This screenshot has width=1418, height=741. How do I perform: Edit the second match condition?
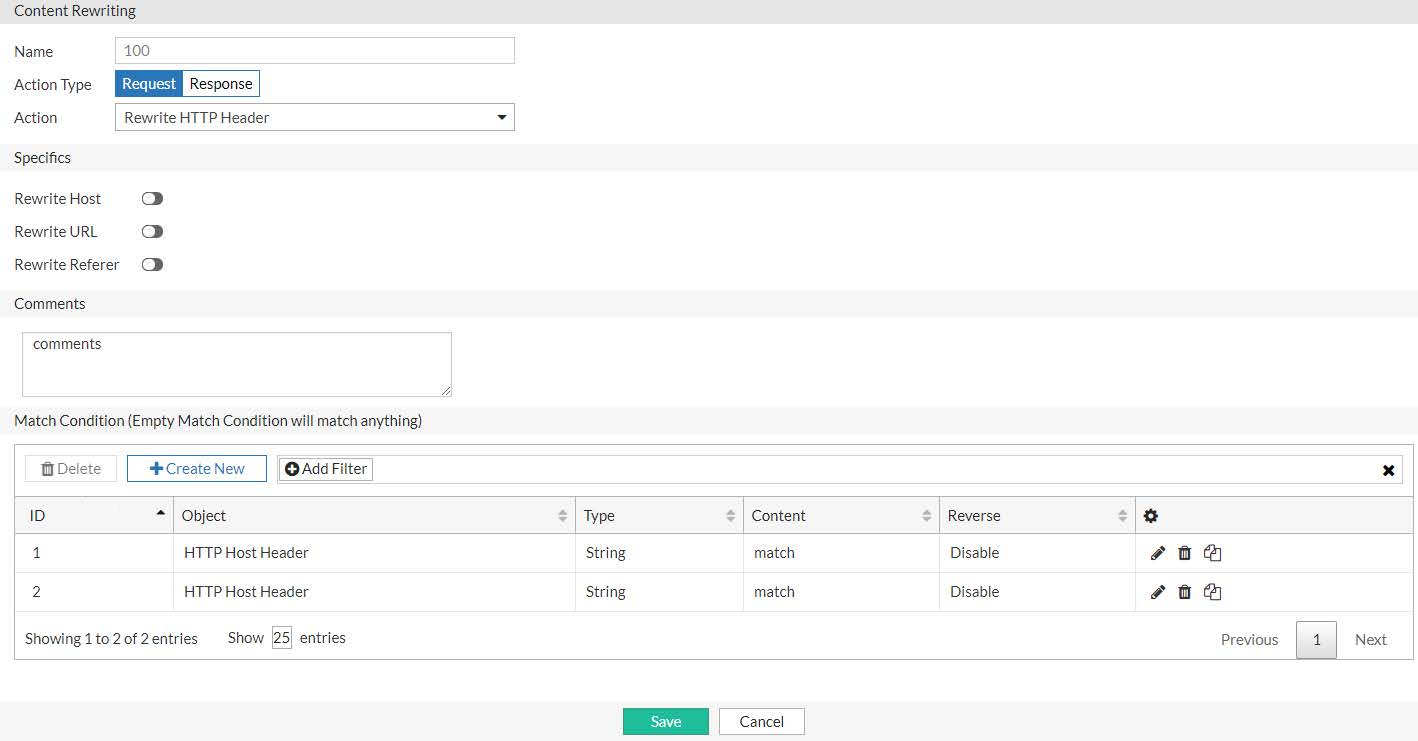(1157, 591)
